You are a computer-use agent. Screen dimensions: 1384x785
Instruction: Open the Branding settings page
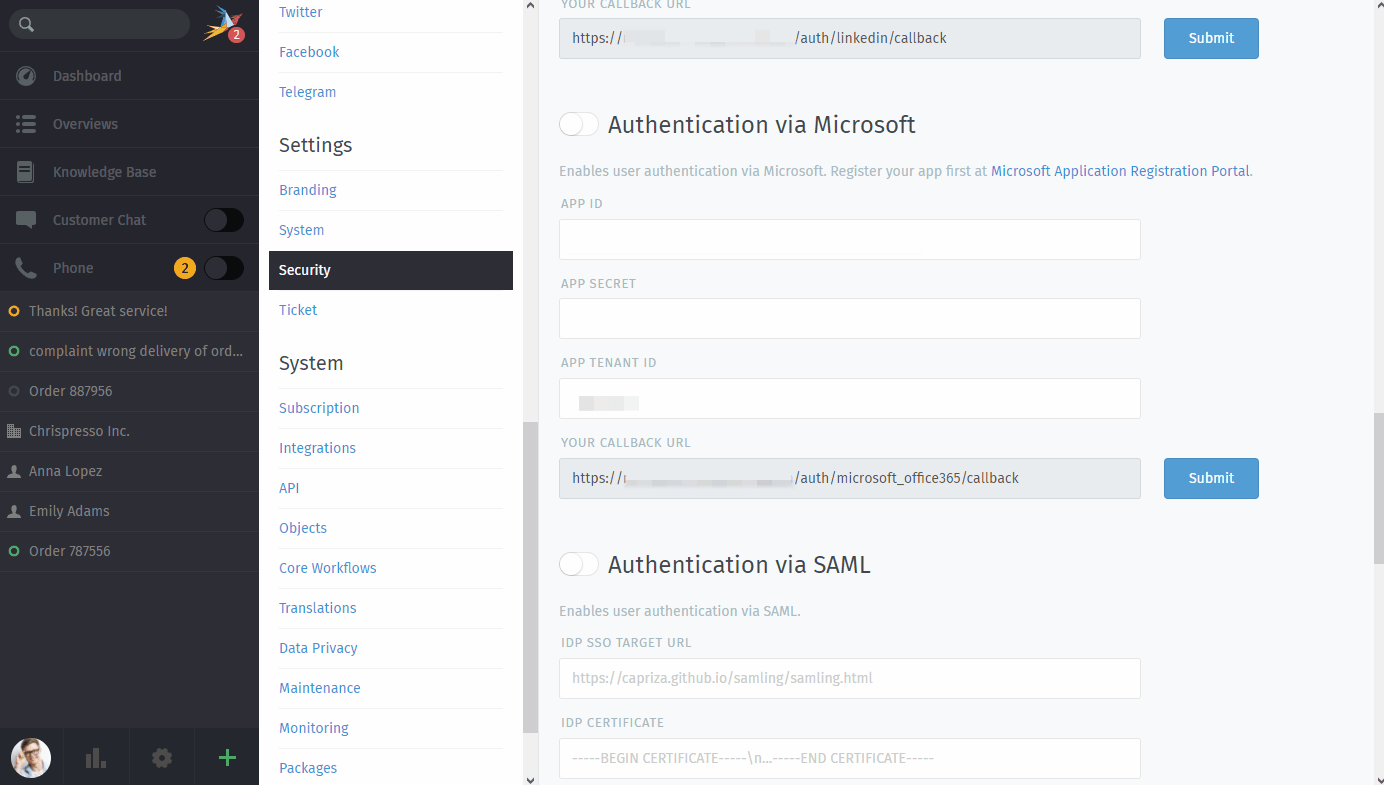click(307, 190)
